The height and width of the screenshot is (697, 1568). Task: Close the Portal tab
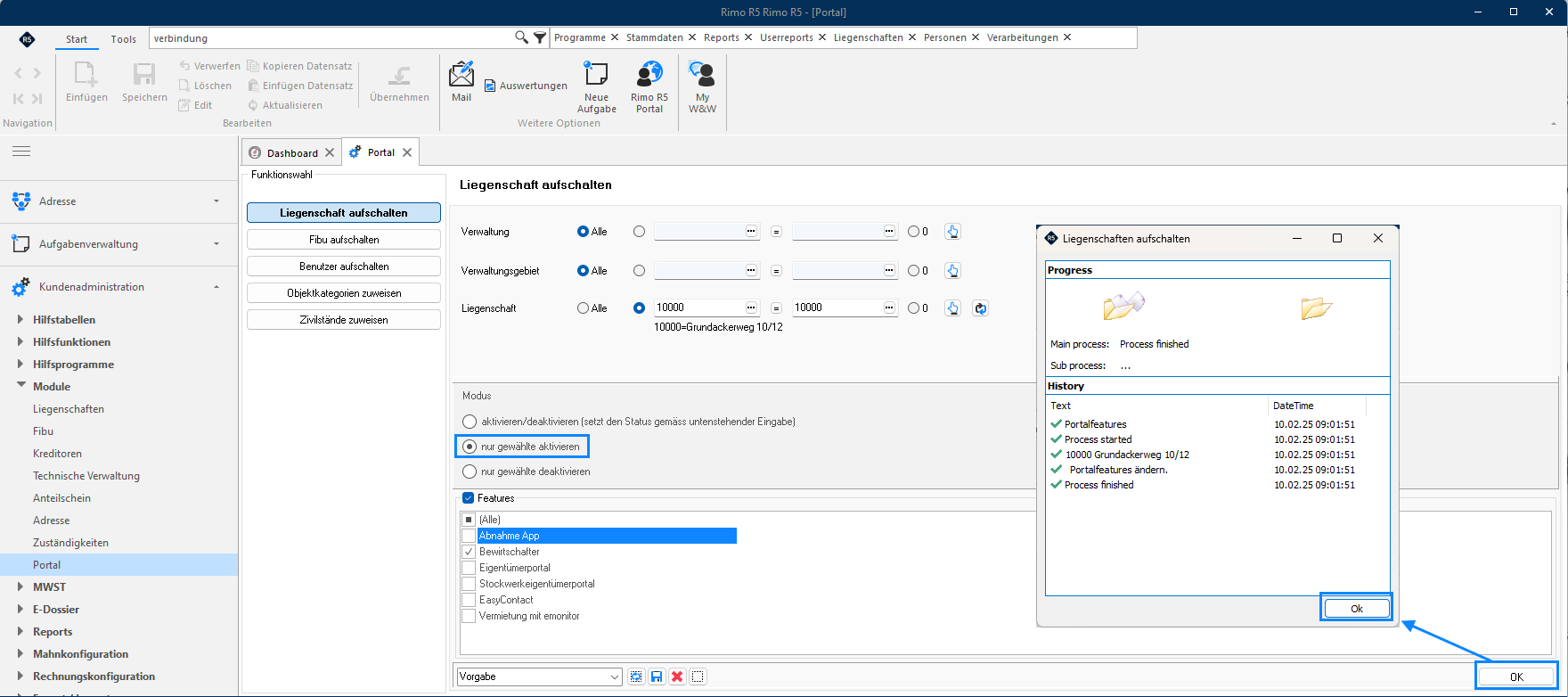point(407,152)
